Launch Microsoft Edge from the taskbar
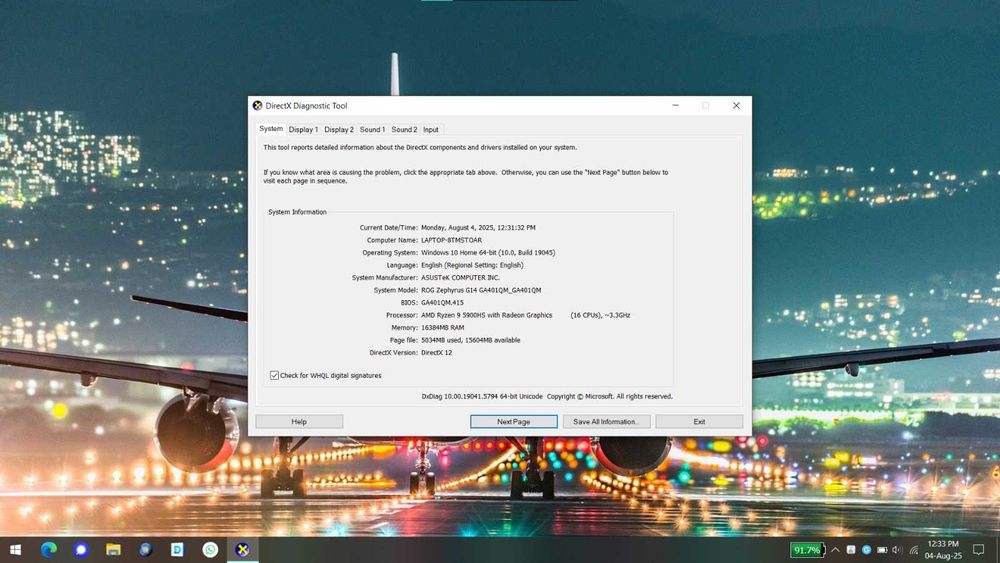The image size is (1000, 563). (48, 550)
